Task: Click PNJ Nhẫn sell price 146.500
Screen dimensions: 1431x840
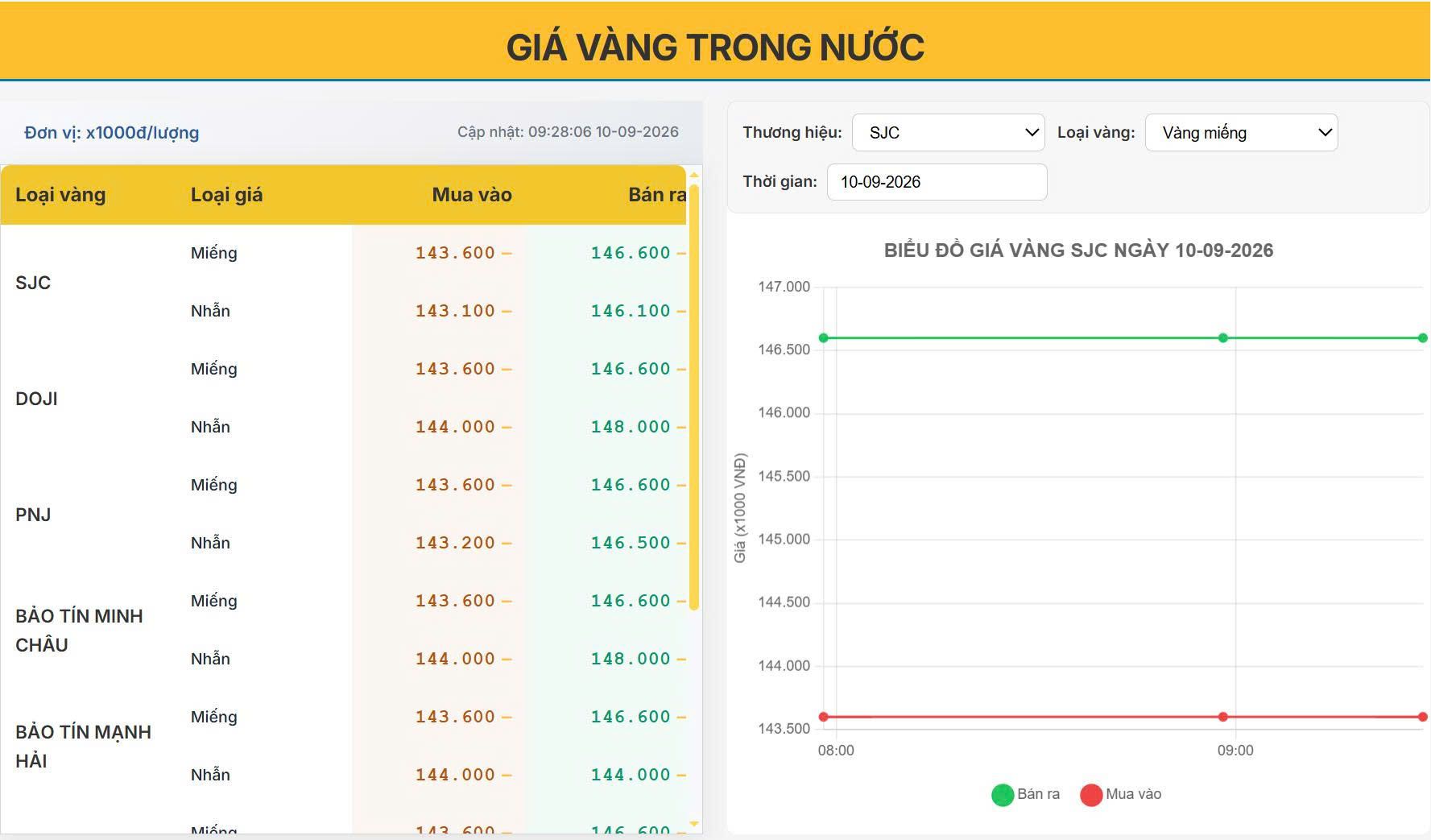Action: click(x=631, y=543)
